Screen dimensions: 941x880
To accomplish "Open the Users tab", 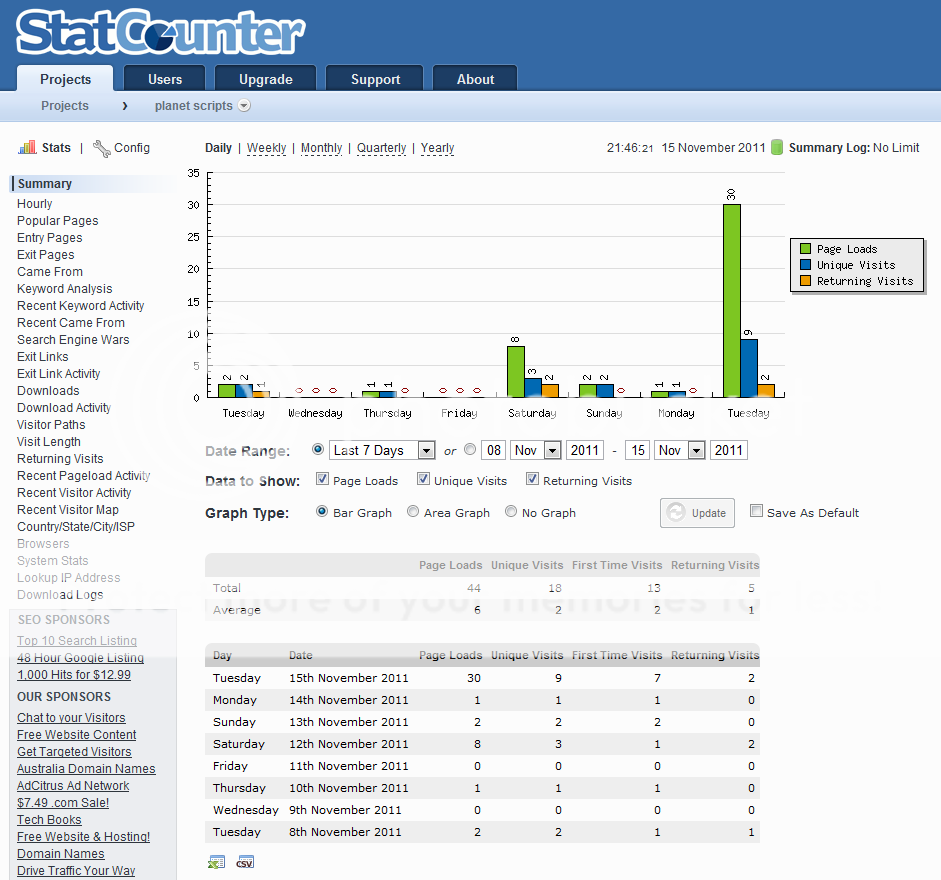I will coord(164,79).
